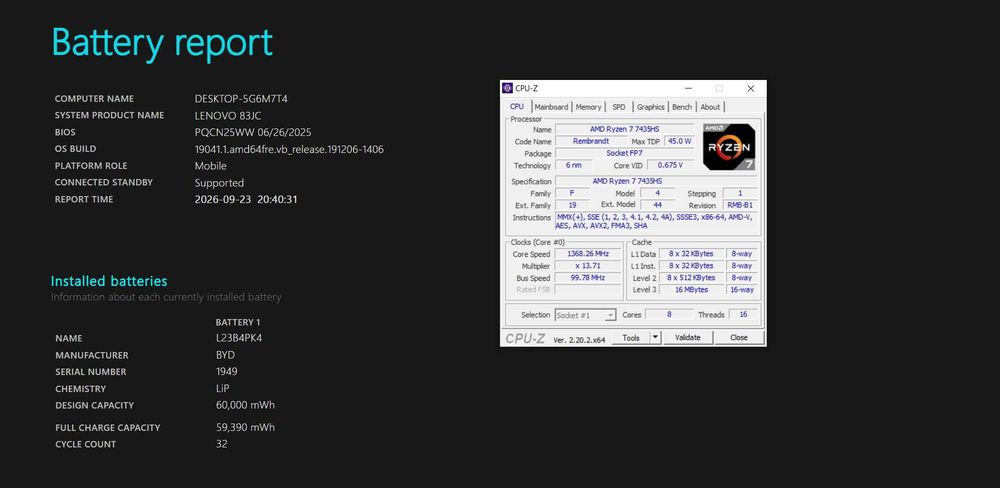Go to the Graphics tab
The width and height of the screenshot is (1000, 488).
click(651, 107)
